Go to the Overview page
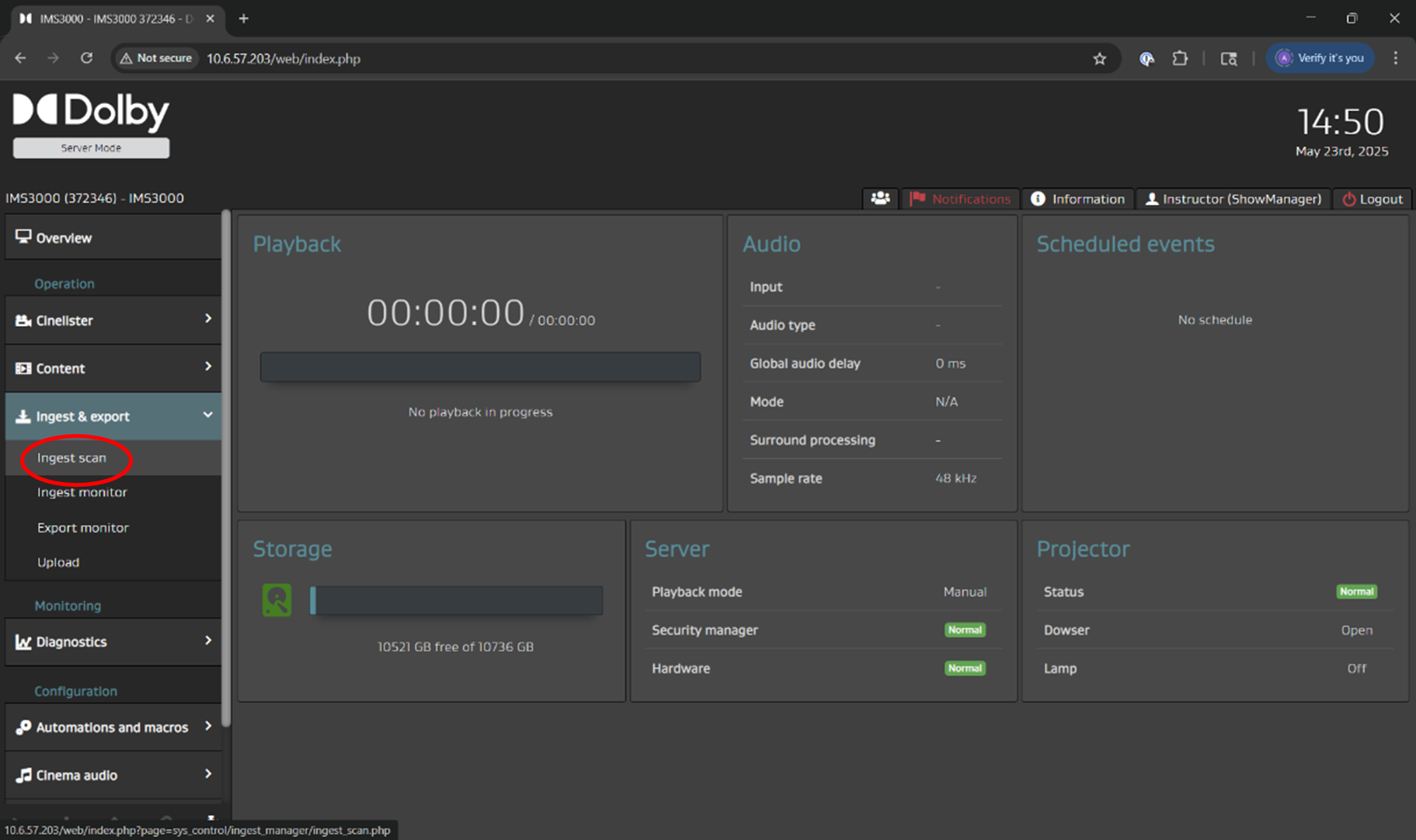 click(x=64, y=238)
